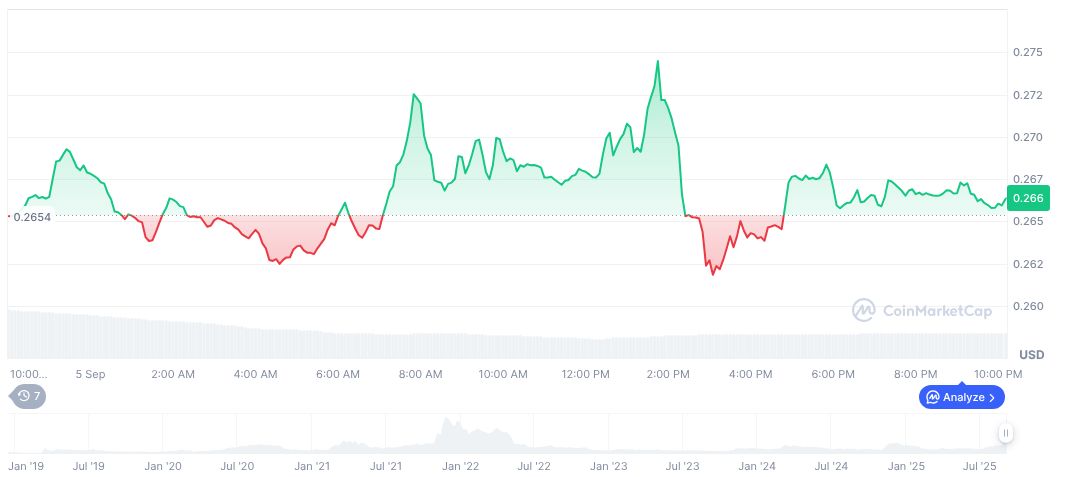Click the history clock icon badge showing 7
Image resolution: width=1072 pixels, height=477 pixels.
(28, 396)
